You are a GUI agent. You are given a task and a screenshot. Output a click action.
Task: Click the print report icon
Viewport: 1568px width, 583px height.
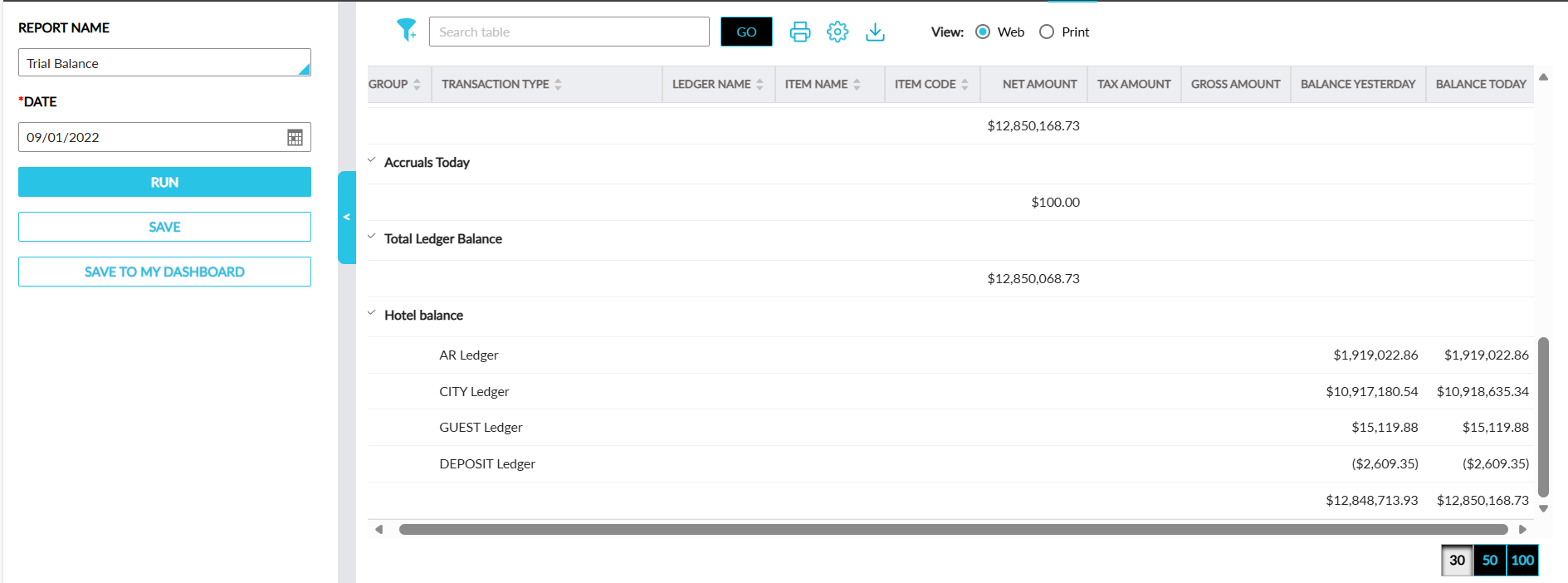pyautogui.click(x=799, y=32)
